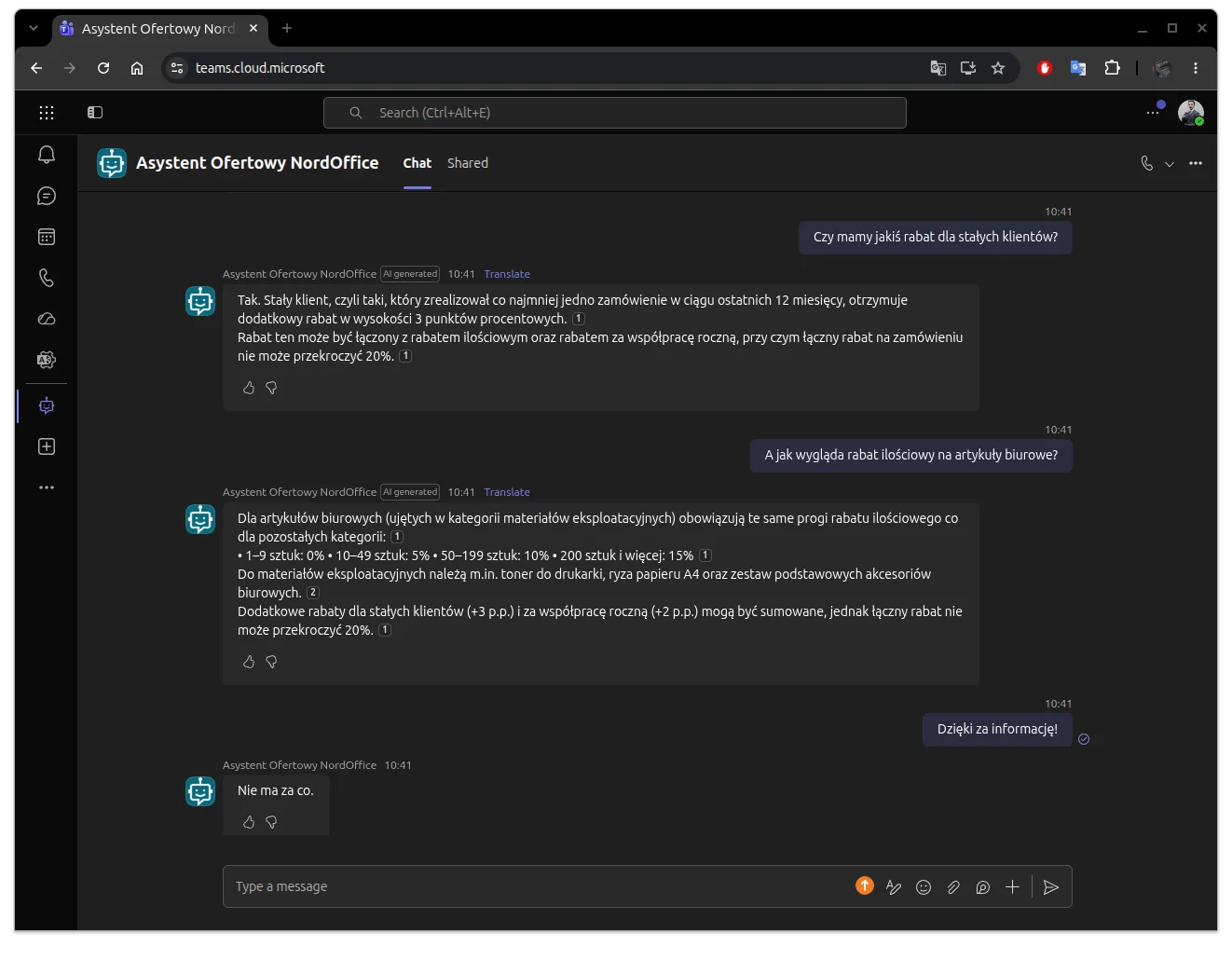Viewport: 1232px width, 960px height.
Task: Click the browser Back arrow
Action: coord(36,68)
